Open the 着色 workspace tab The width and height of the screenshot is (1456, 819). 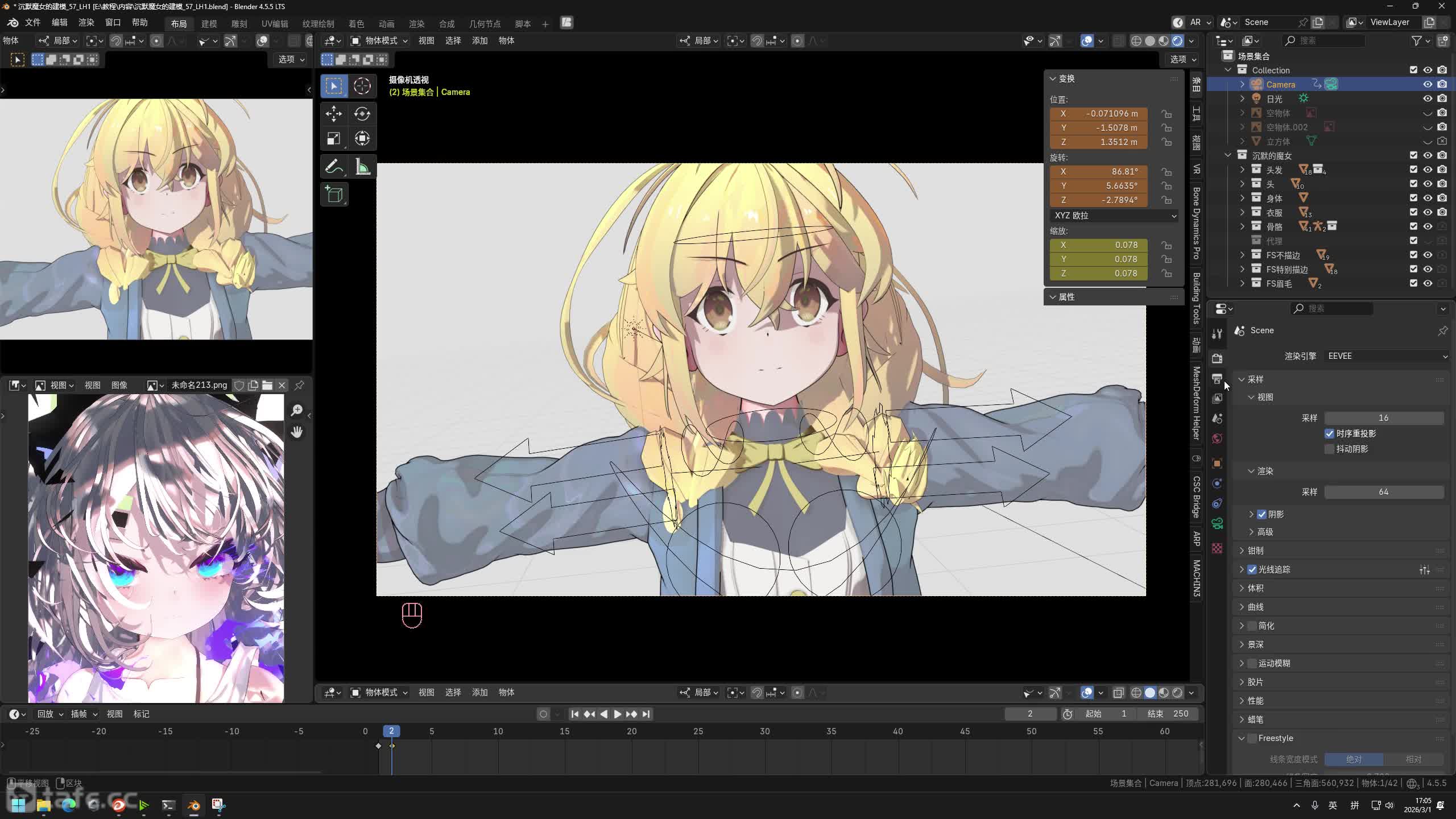(356, 23)
